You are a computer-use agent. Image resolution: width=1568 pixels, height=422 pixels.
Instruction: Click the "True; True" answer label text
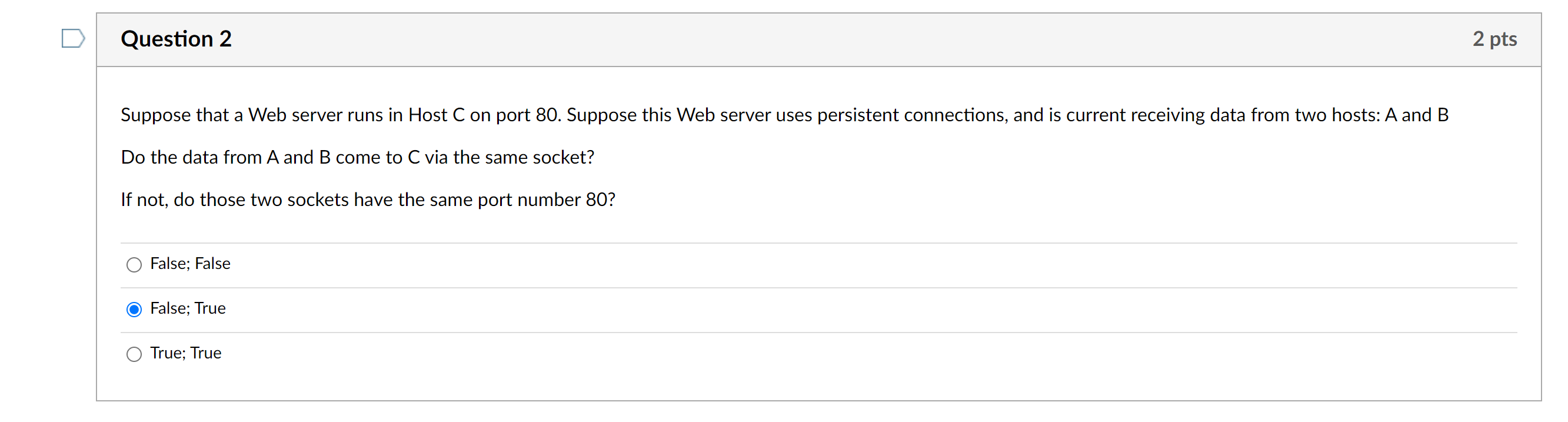pos(186,353)
